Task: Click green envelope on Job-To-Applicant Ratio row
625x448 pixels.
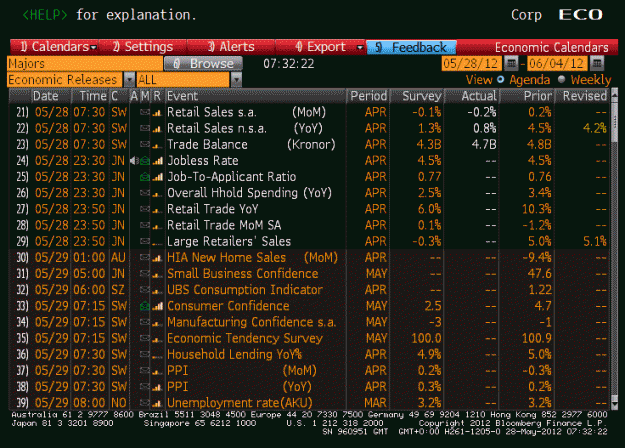Action: click(145, 177)
